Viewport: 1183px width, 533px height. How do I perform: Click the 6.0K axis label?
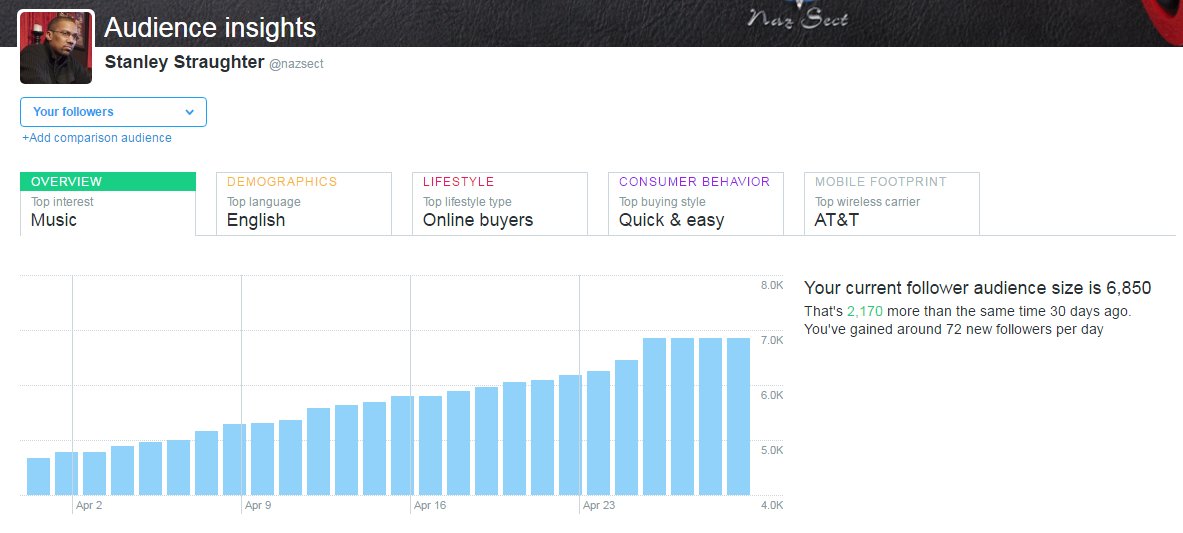coord(772,396)
